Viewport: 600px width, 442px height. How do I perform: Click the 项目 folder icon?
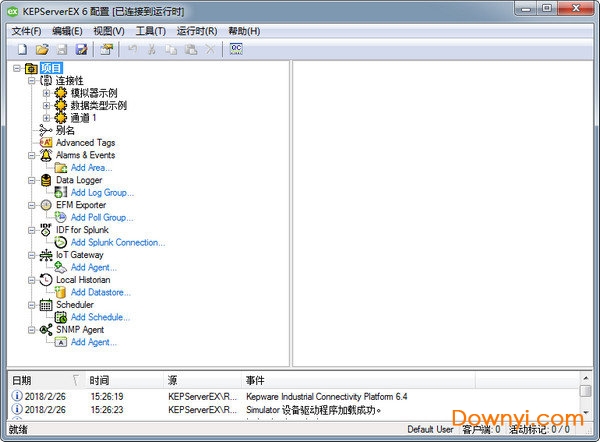point(31,68)
